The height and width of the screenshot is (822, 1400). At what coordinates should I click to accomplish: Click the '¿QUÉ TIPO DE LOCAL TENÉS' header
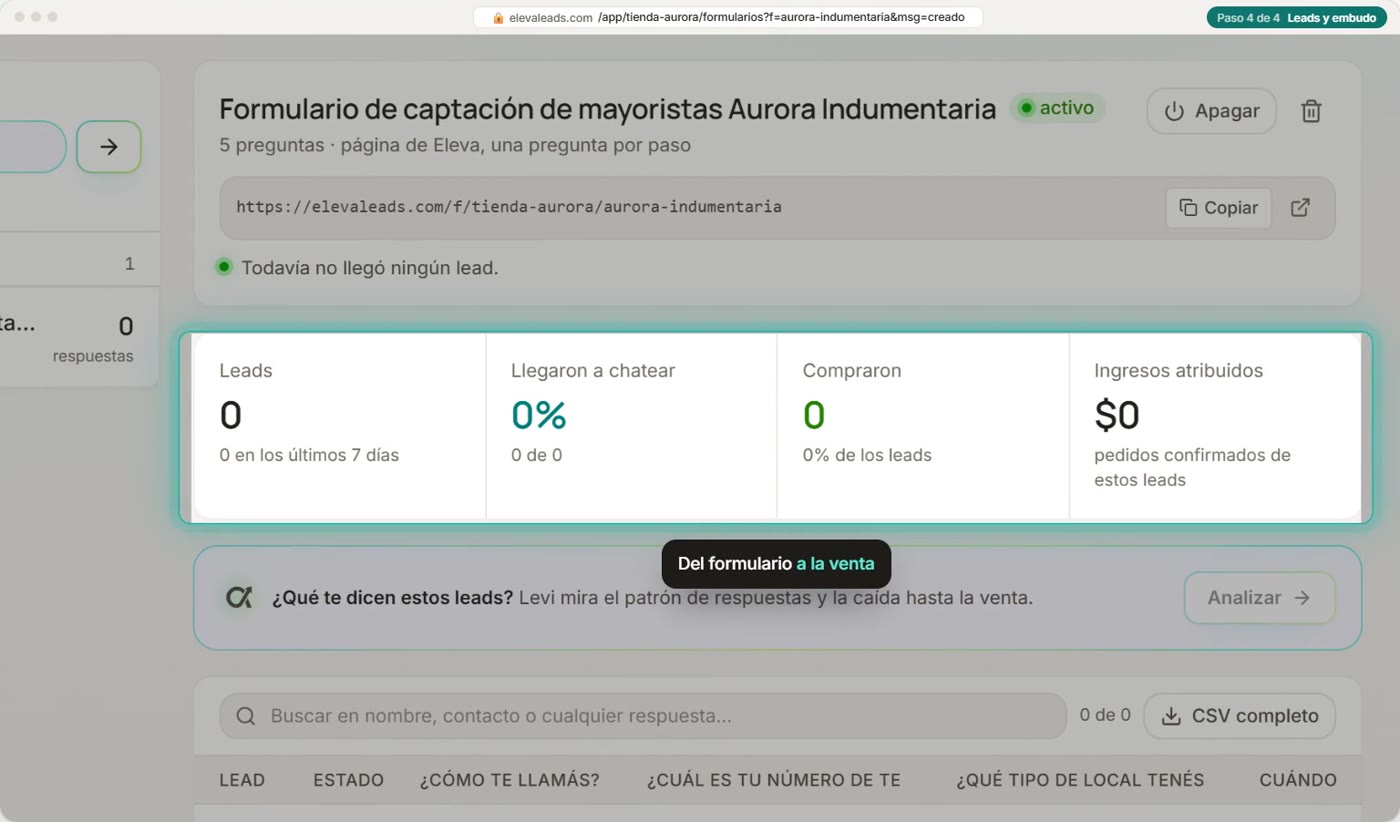(1080, 780)
